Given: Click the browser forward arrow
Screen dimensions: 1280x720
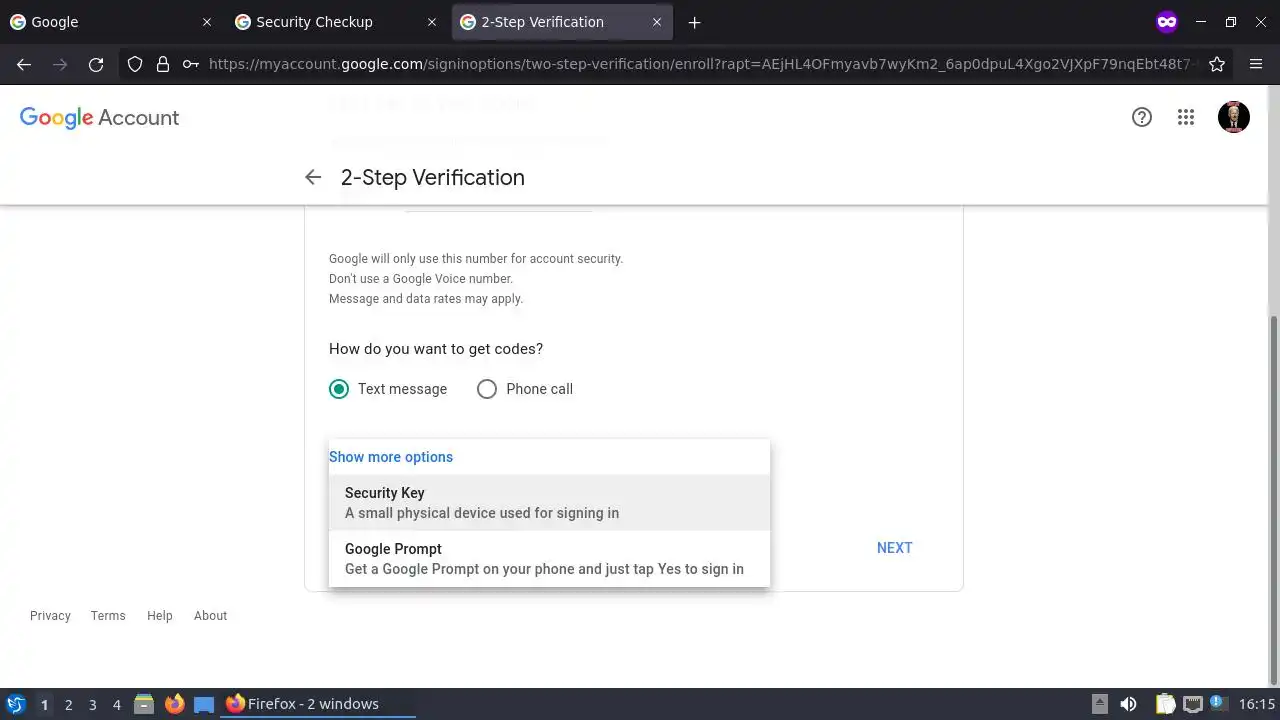Looking at the screenshot, I should (60, 64).
